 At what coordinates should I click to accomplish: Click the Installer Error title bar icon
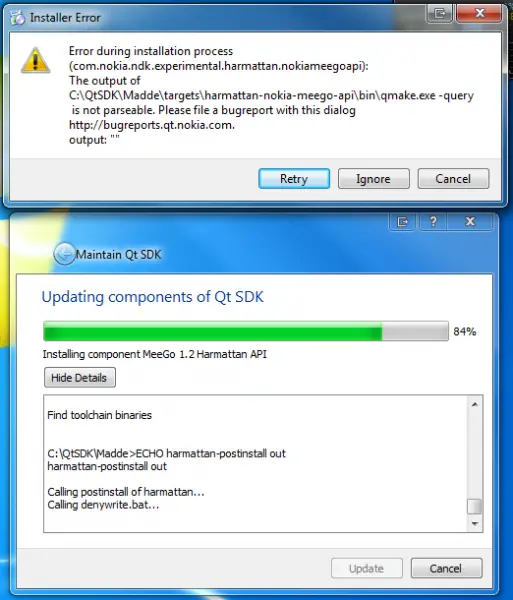(17, 18)
